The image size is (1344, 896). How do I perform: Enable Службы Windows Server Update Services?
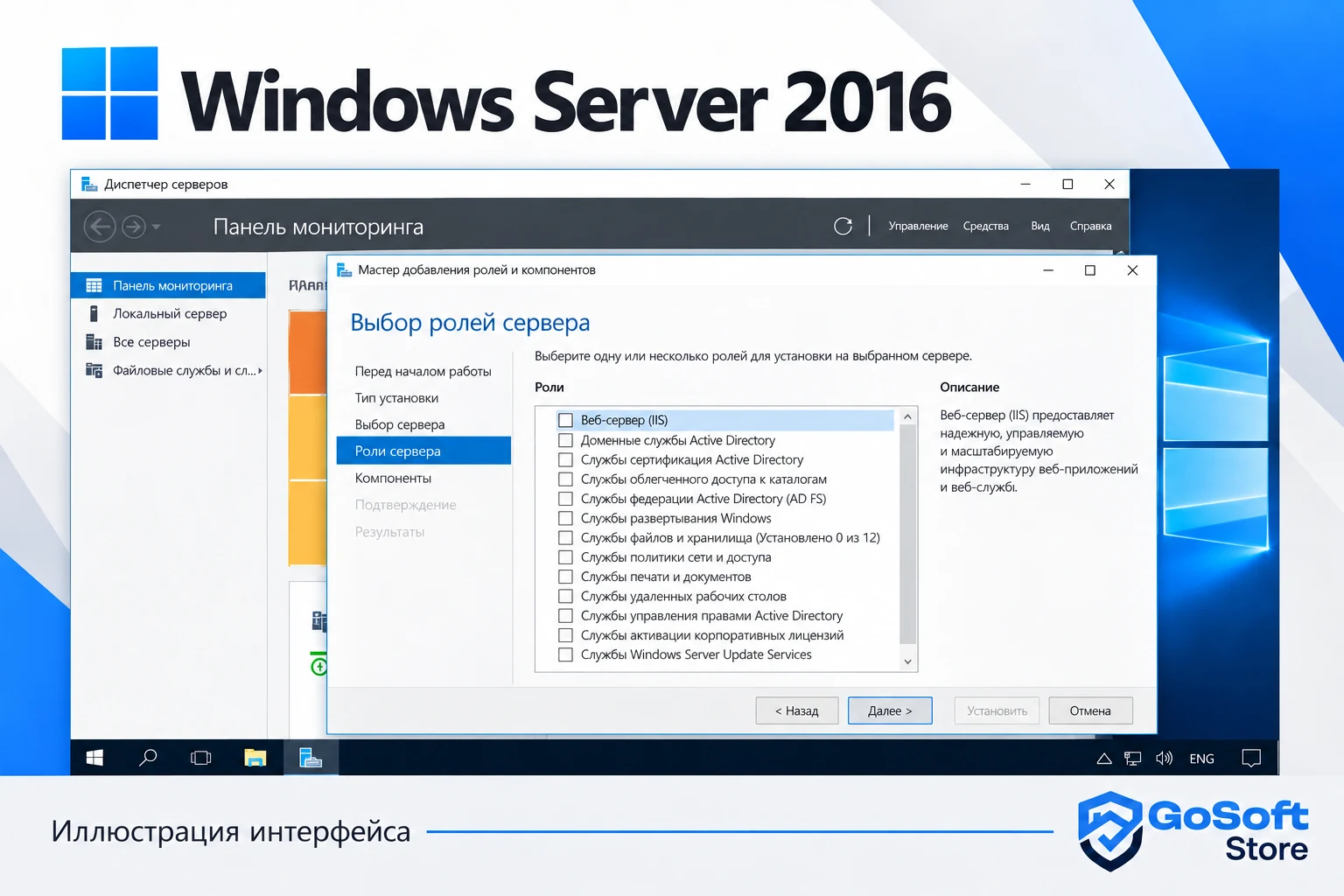(x=565, y=654)
